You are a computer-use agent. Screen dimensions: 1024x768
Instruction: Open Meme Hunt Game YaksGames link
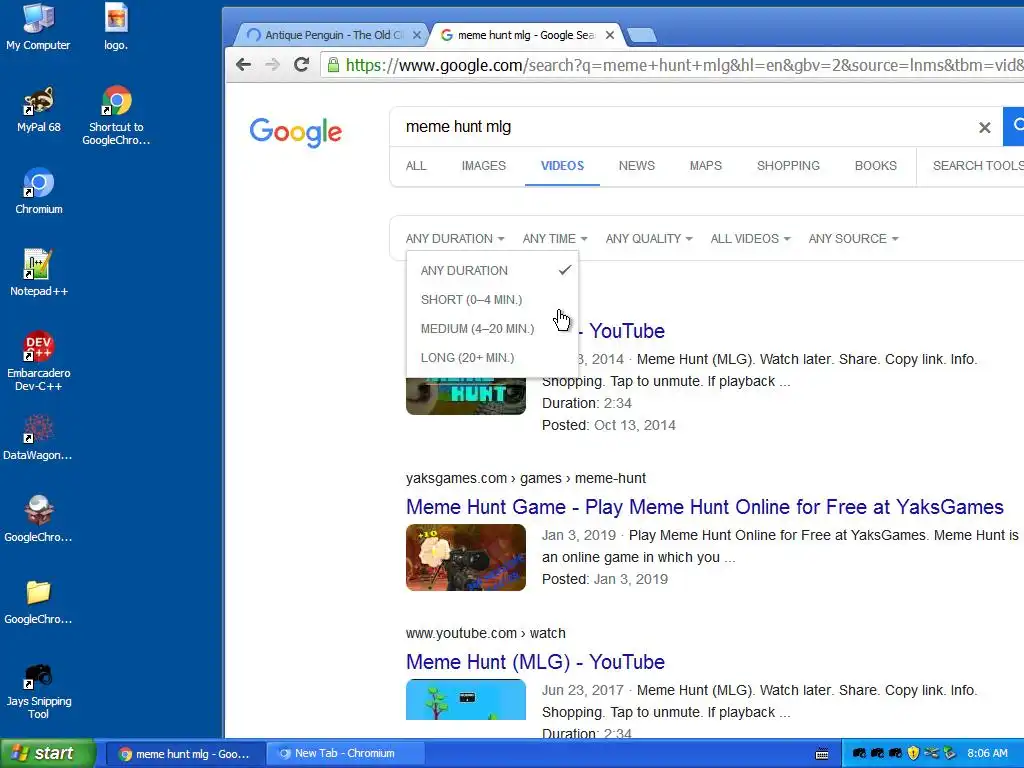click(705, 507)
